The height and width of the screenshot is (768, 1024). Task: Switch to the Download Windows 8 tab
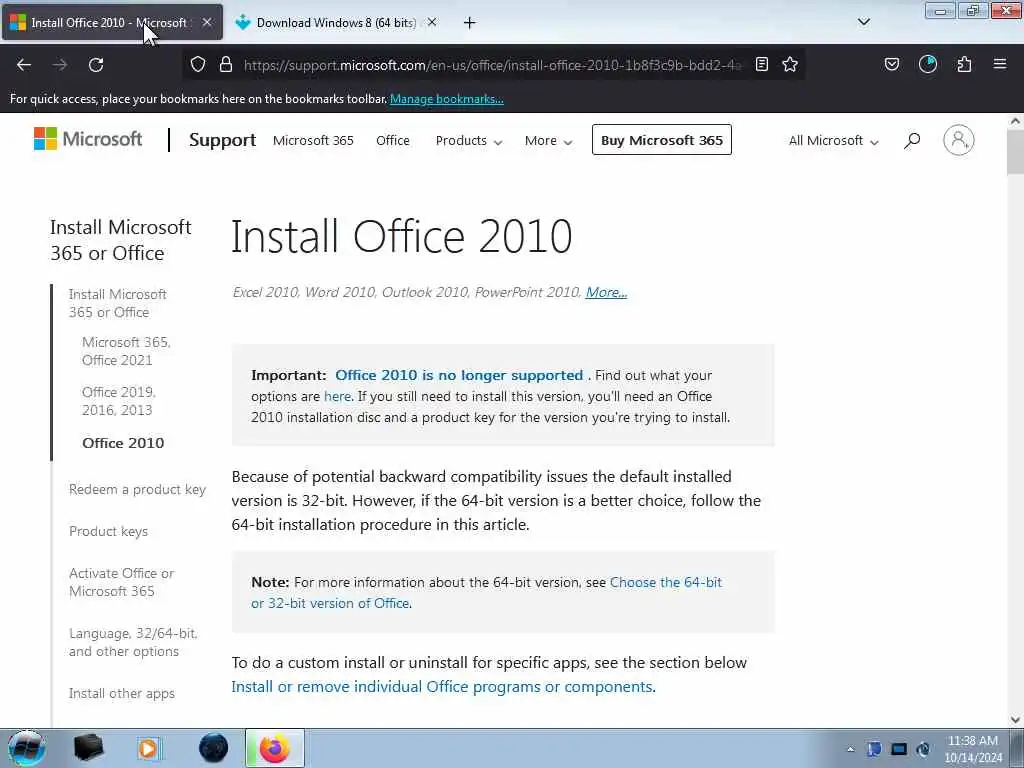pyautogui.click(x=336, y=23)
